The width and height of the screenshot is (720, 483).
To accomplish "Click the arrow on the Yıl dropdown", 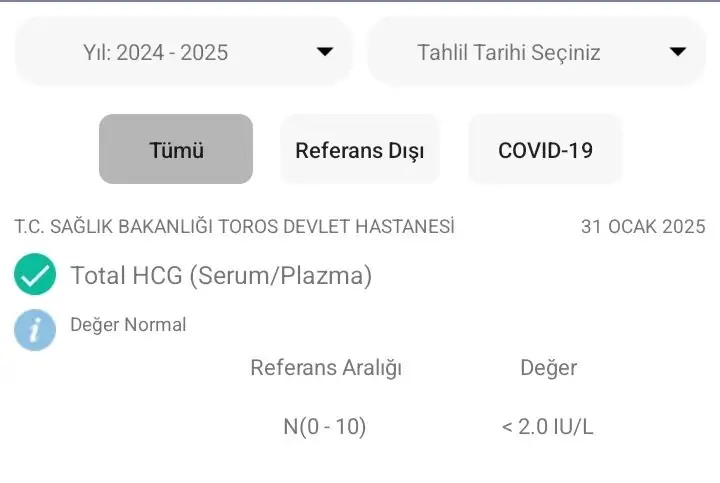I will point(324,52).
